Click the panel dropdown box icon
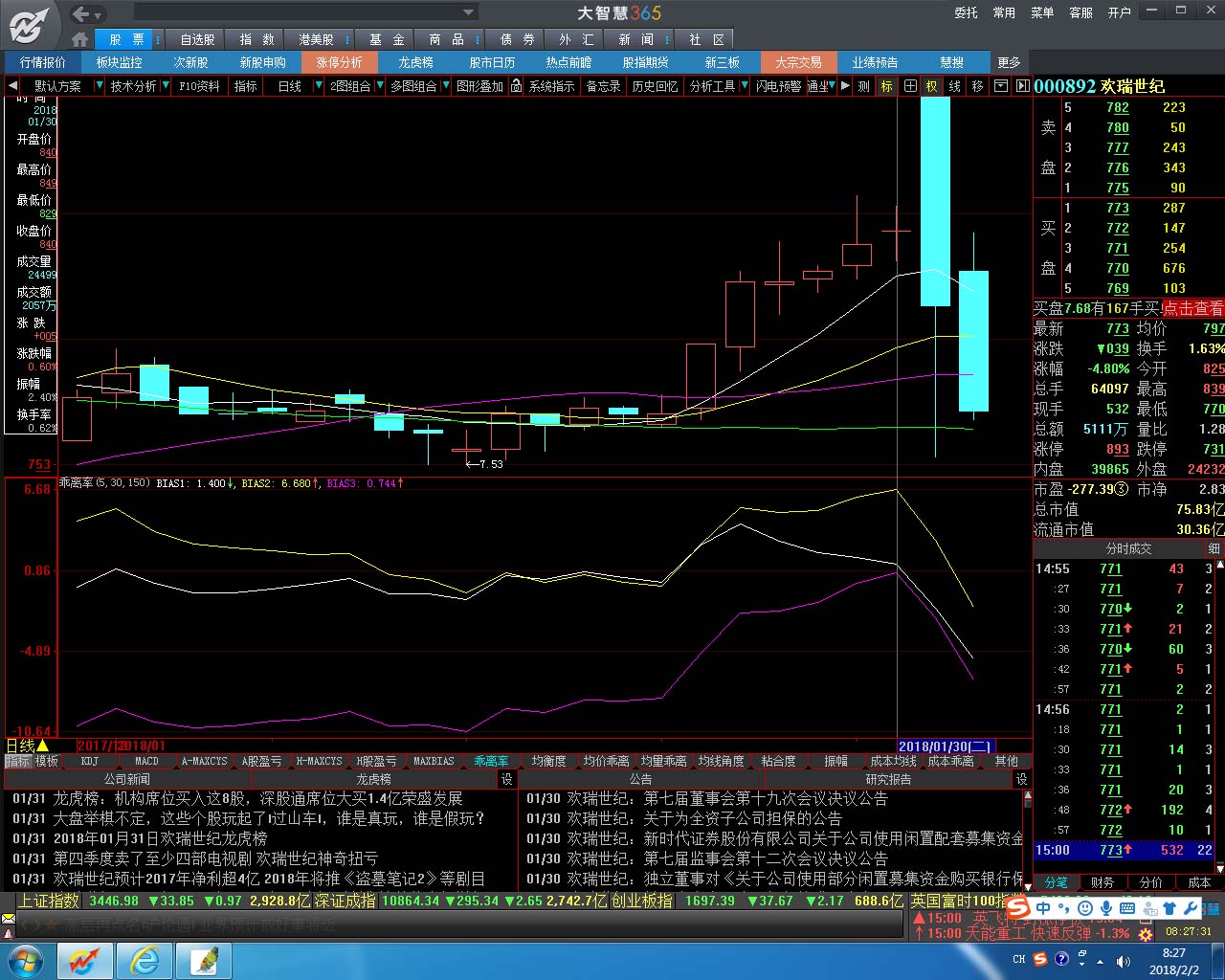 pyautogui.click(x=1000, y=86)
